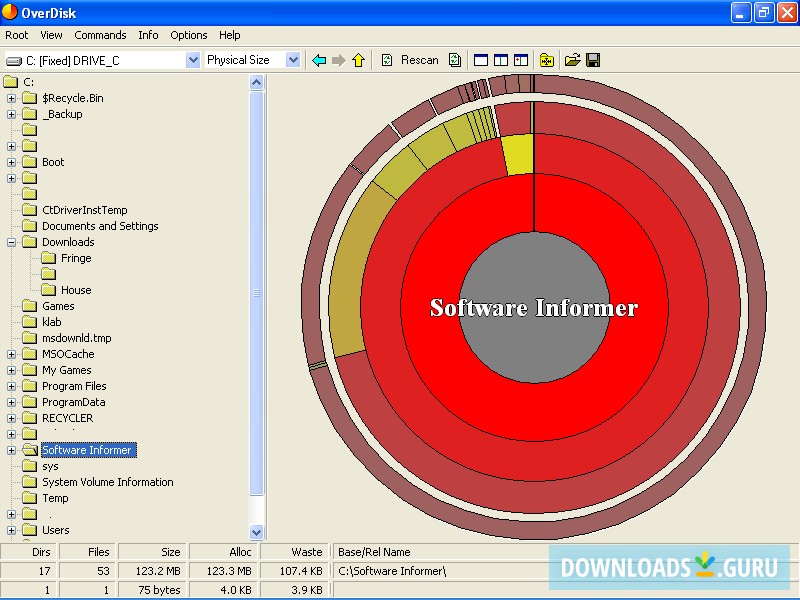The image size is (800, 600).
Task: Select the single-pane layout icon
Action: [482, 60]
